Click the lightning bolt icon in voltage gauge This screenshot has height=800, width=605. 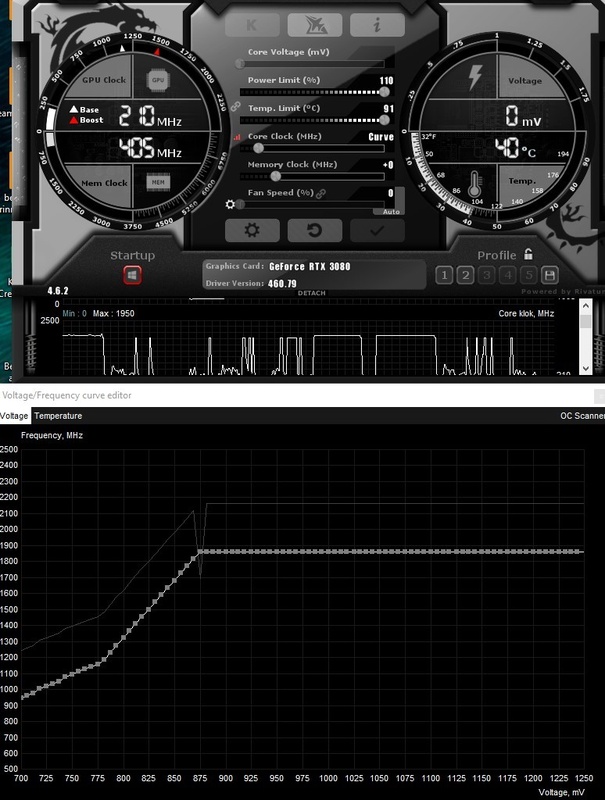[474, 77]
